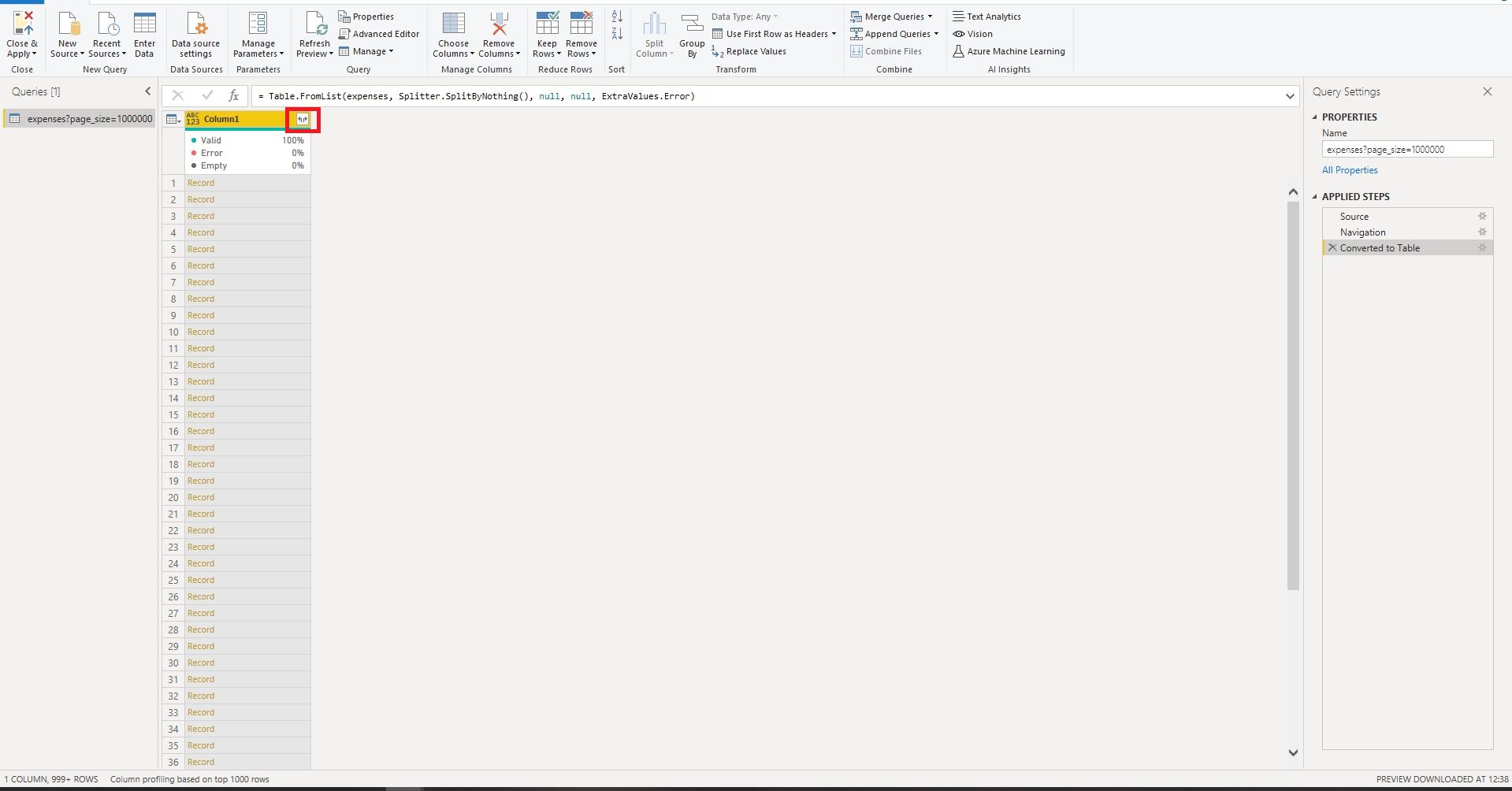1512x791 pixels.
Task: Open settings gear for Navigation step
Action: click(x=1482, y=232)
